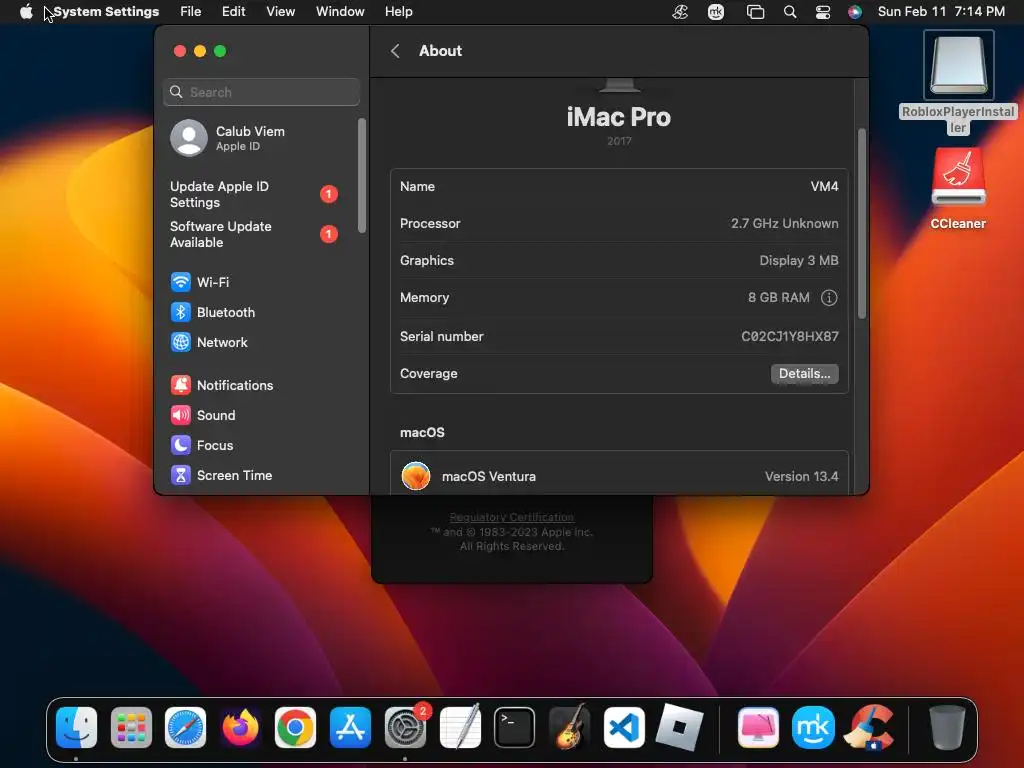This screenshot has width=1024, height=768.
Task: Open the System Settings menu
Action: (106, 12)
